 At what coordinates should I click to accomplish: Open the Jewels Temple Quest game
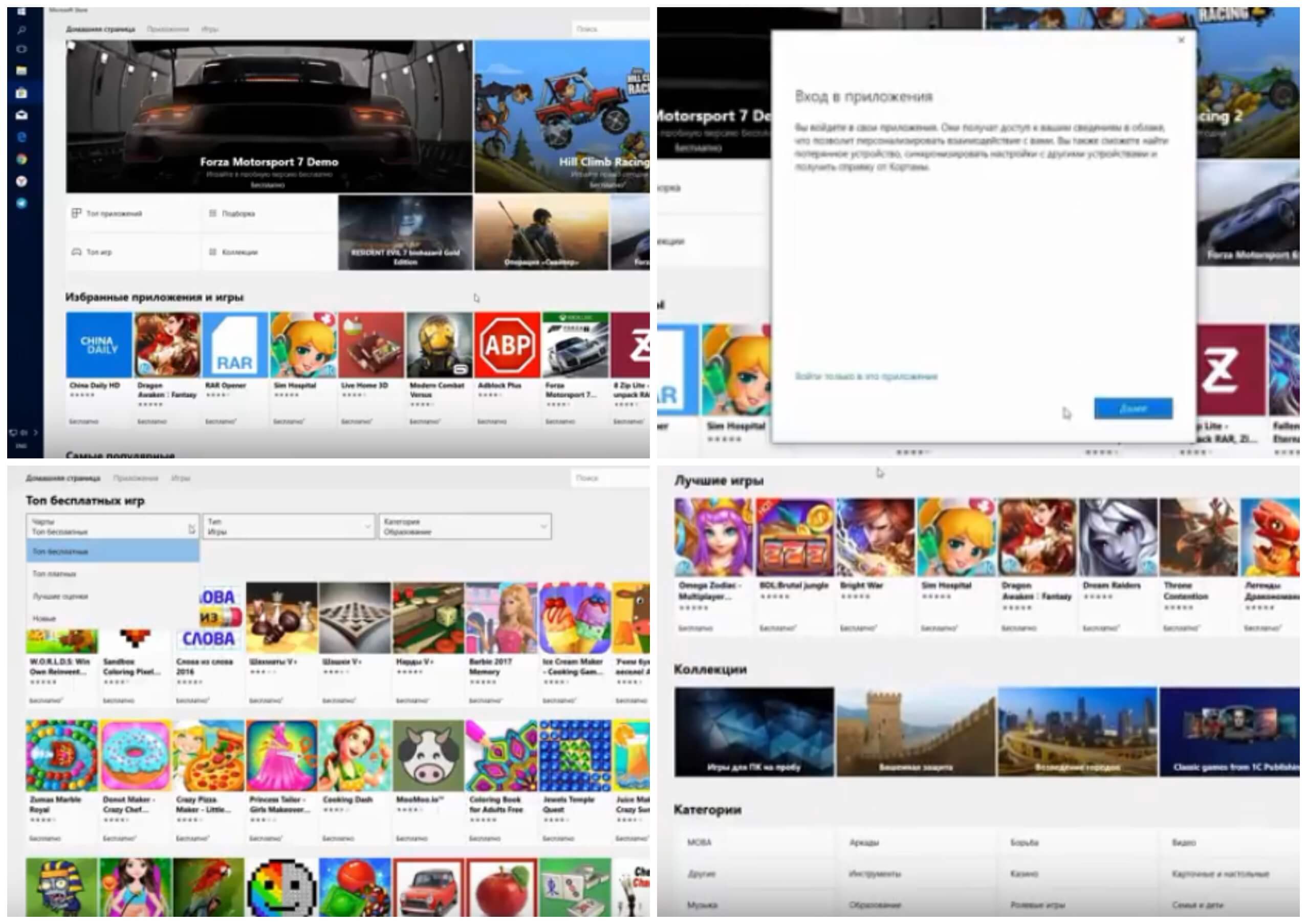coord(575,782)
